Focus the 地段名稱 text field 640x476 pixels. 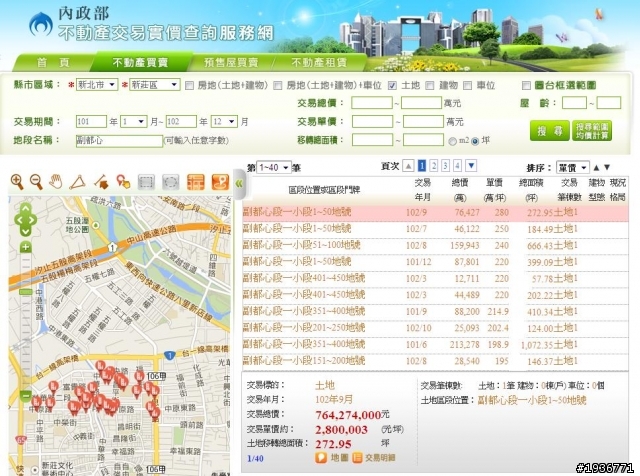(x=119, y=141)
